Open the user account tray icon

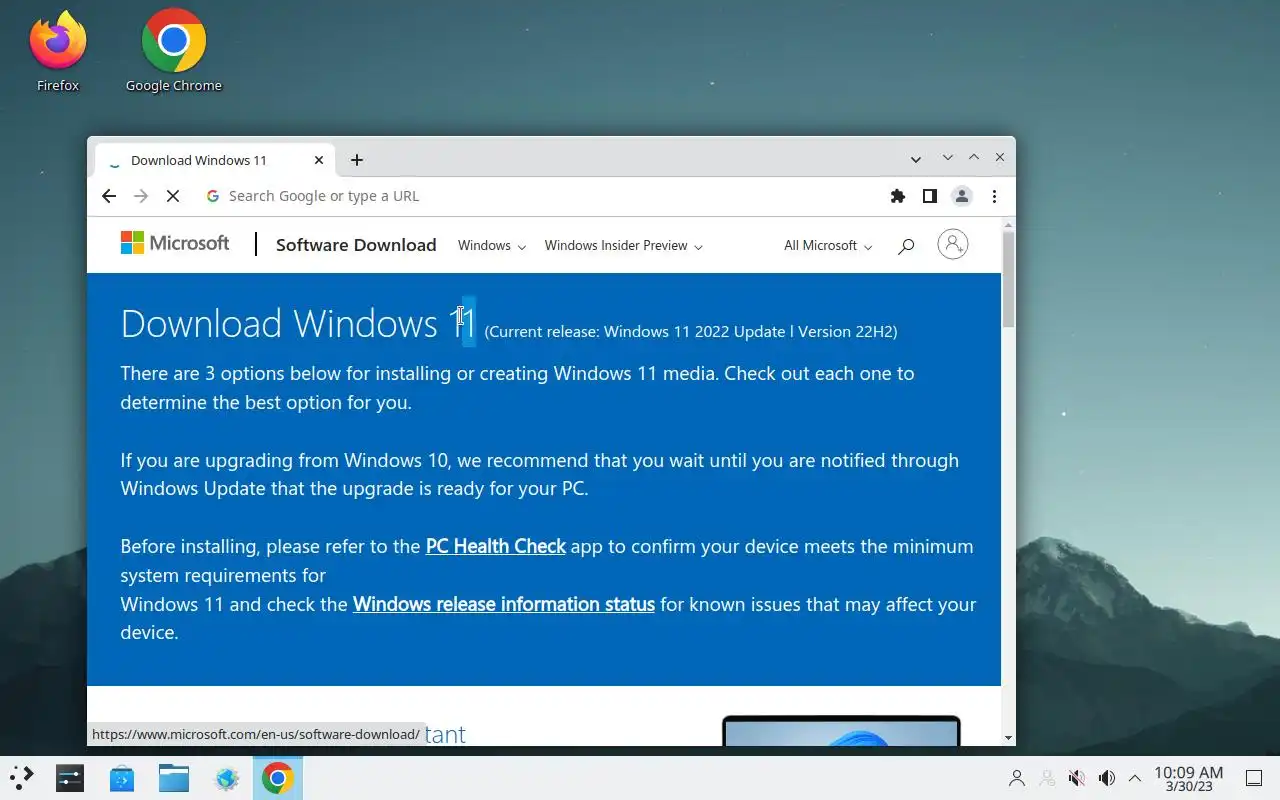[x=1017, y=778]
